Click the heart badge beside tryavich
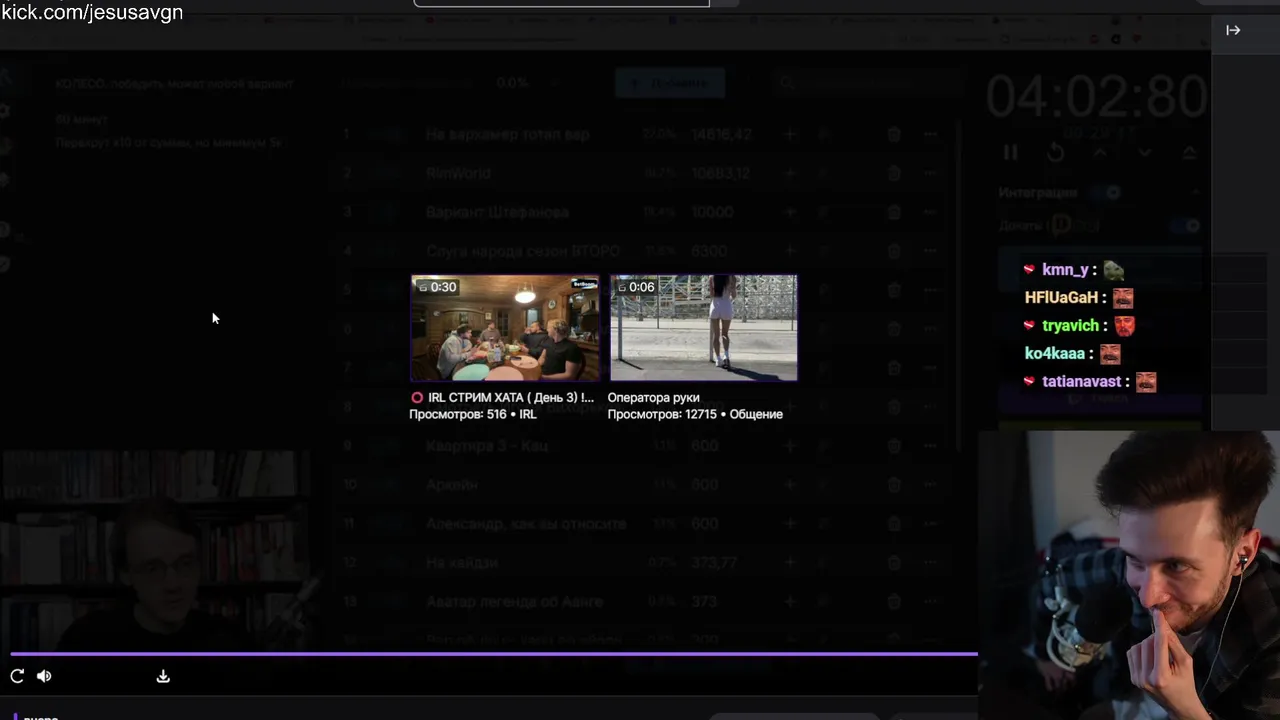Screen dimensions: 1280x720 [1029, 325]
